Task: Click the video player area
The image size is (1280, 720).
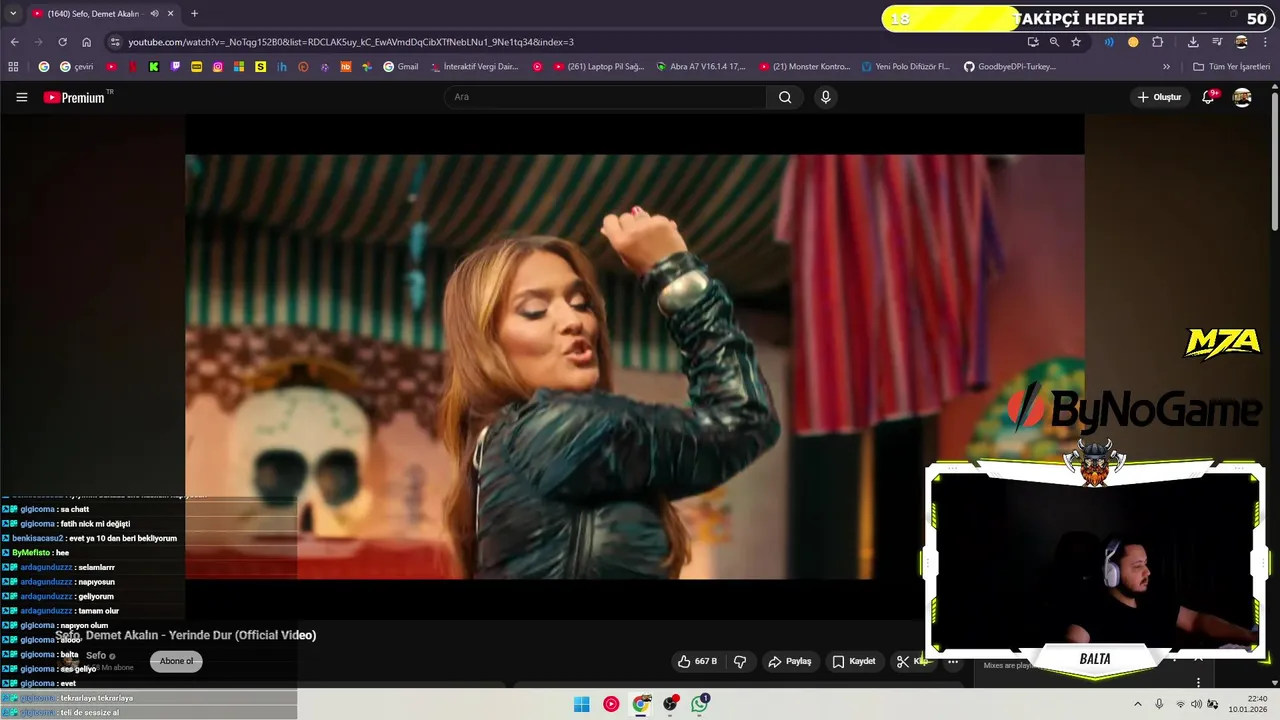Action: pyautogui.click(x=634, y=366)
